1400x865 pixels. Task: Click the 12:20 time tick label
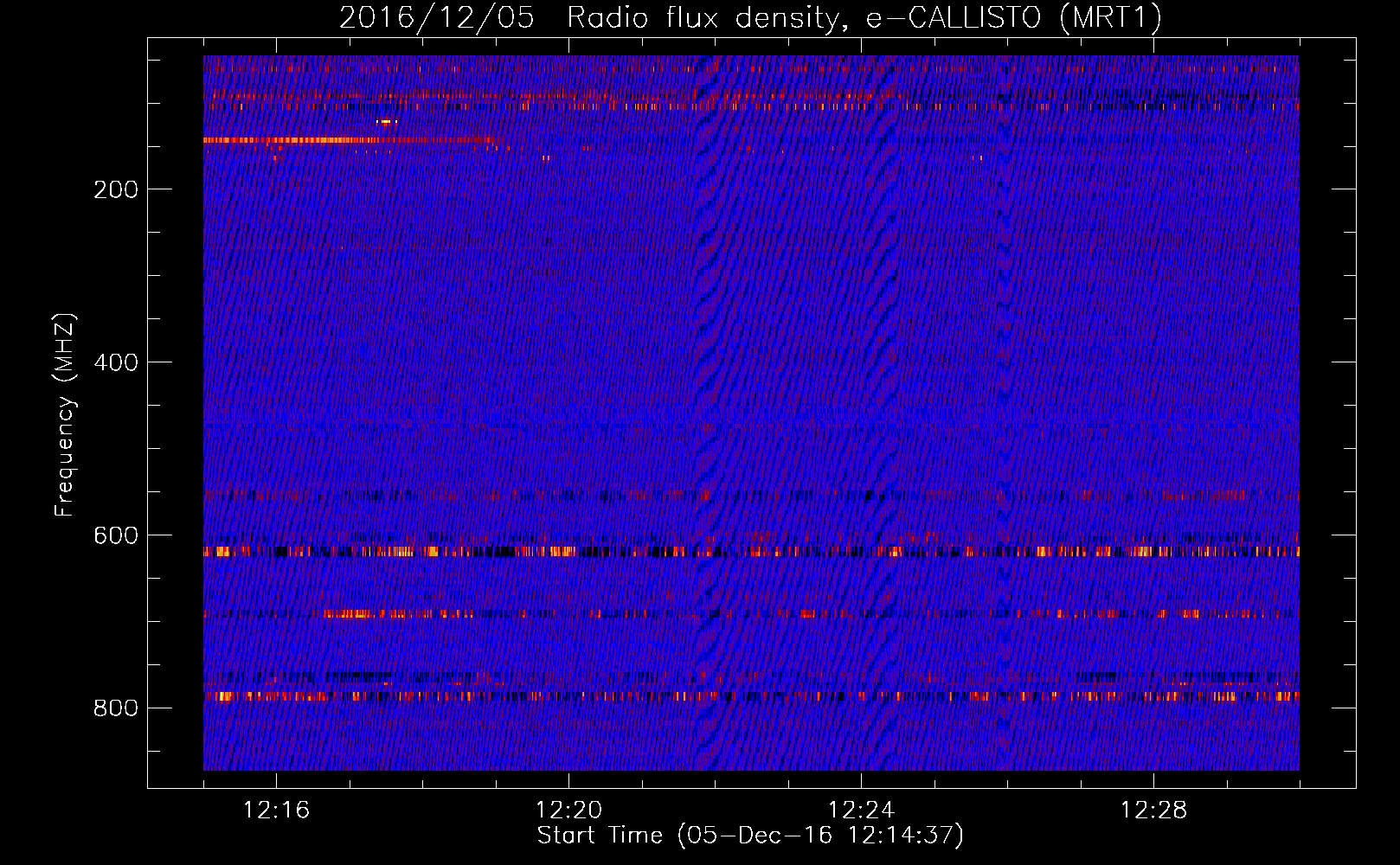[568, 811]
